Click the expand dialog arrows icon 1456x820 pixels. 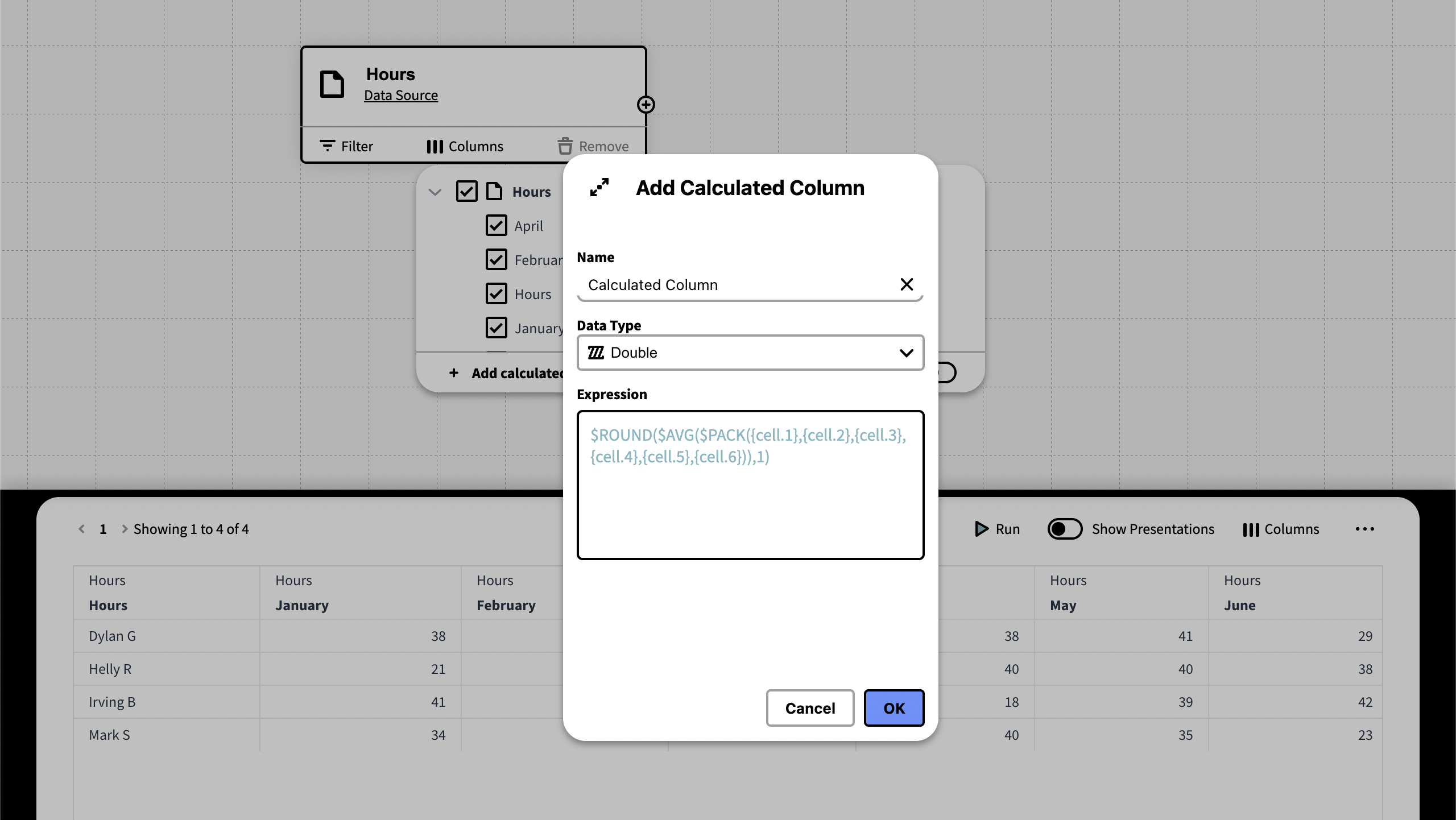599,187
